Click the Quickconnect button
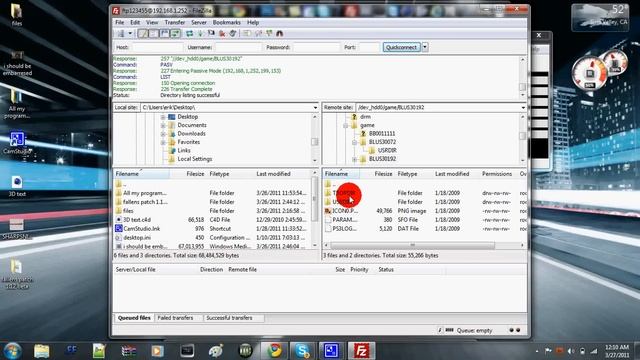 point(402,47)
